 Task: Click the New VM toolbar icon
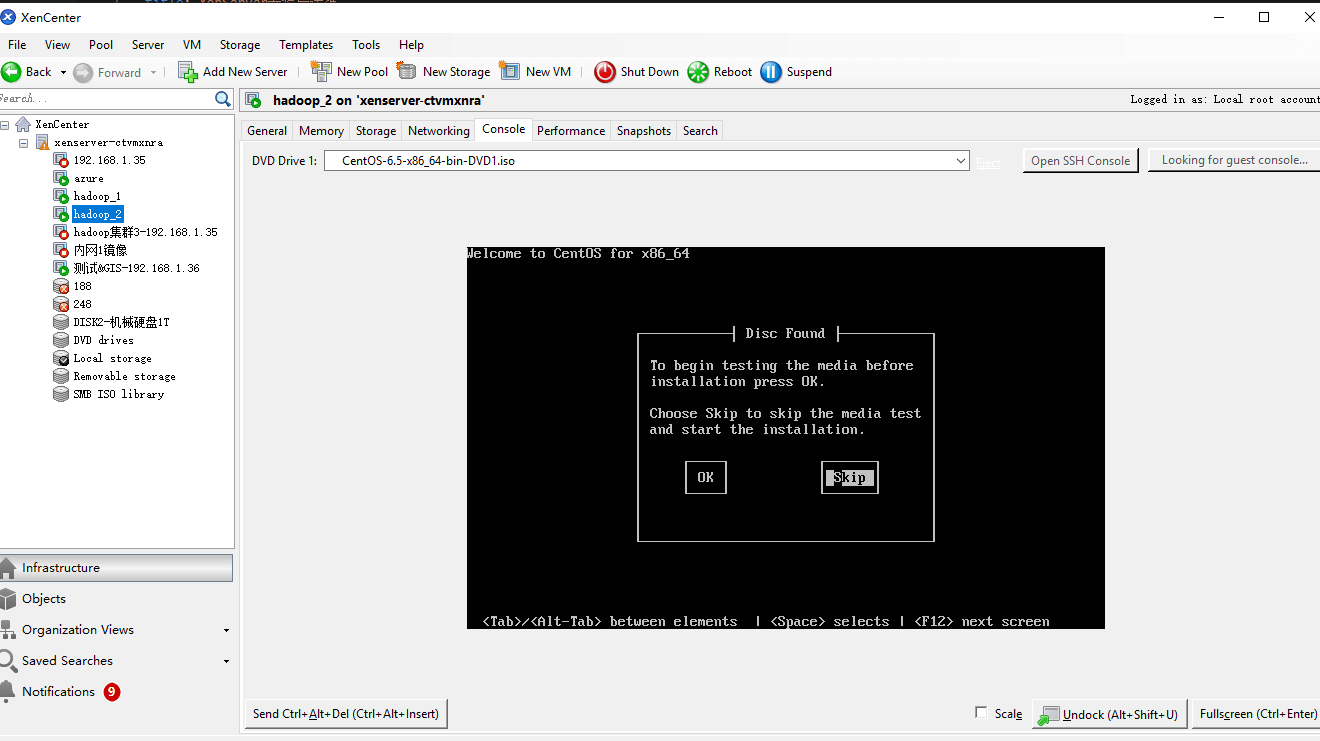(510, 72)
